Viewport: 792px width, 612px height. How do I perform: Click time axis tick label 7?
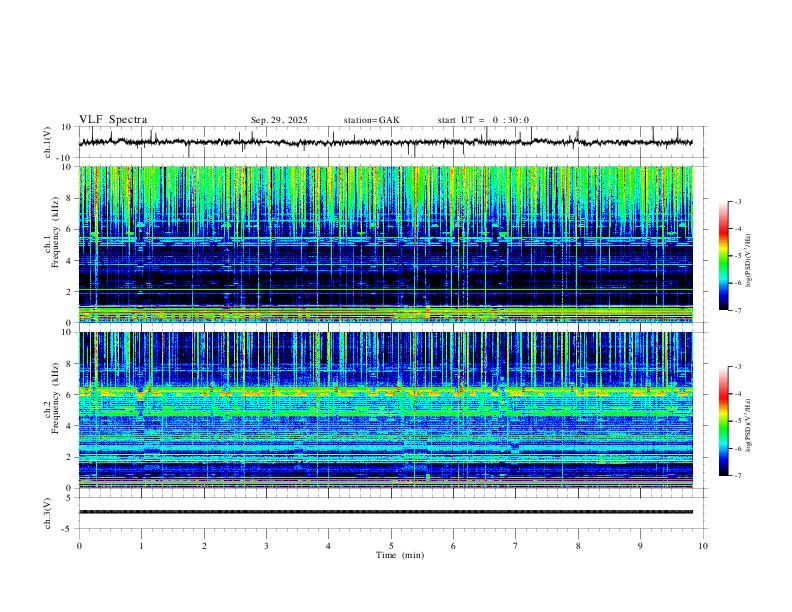point(516,546)
